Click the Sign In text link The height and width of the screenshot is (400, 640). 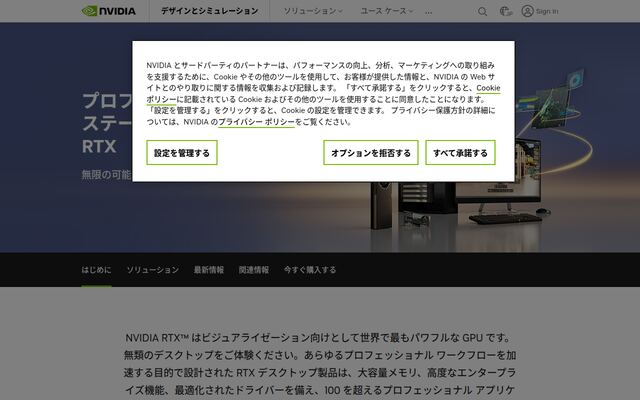coord(547,11)
